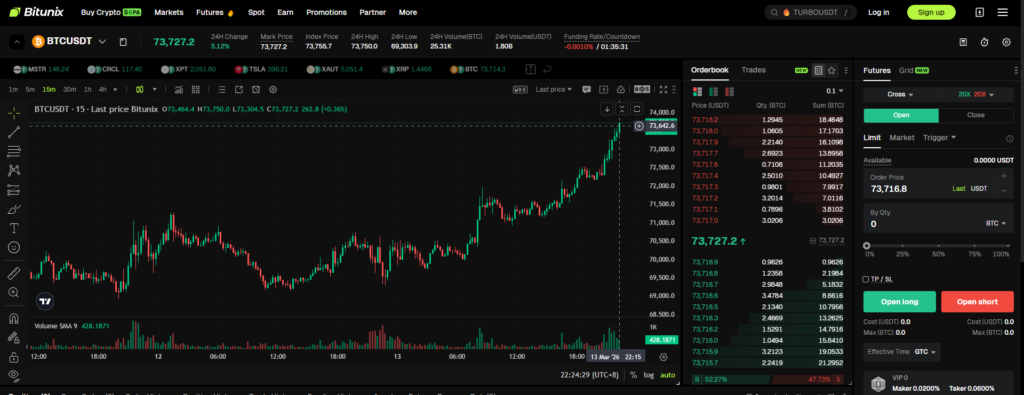Open chart settings gear in toolbar
The height and width of the screenshot is (395, 1024).
coord(273,89)
